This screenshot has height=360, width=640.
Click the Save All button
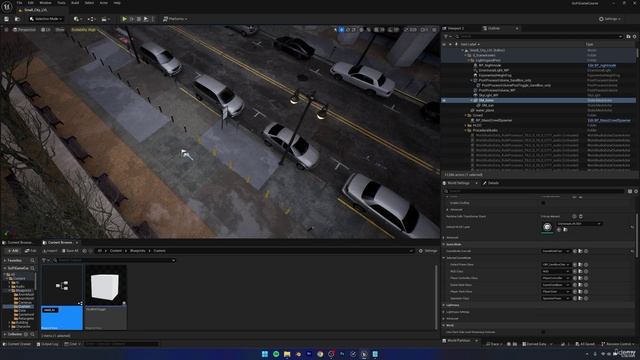tap(69, 251)
